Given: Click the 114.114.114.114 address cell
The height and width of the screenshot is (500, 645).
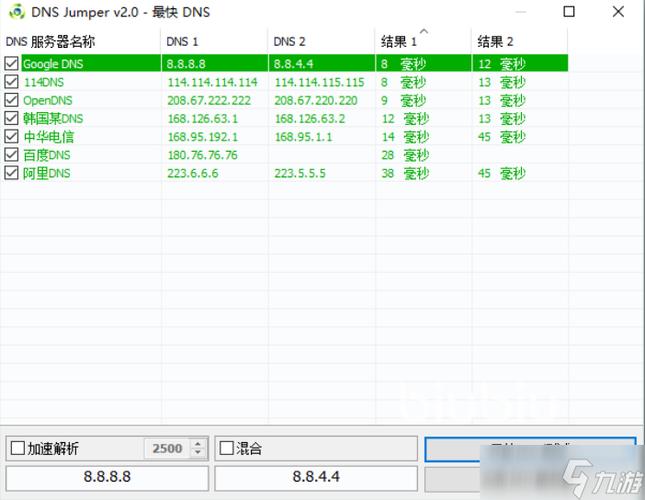Looking at the screenshot, I should 213,82.
